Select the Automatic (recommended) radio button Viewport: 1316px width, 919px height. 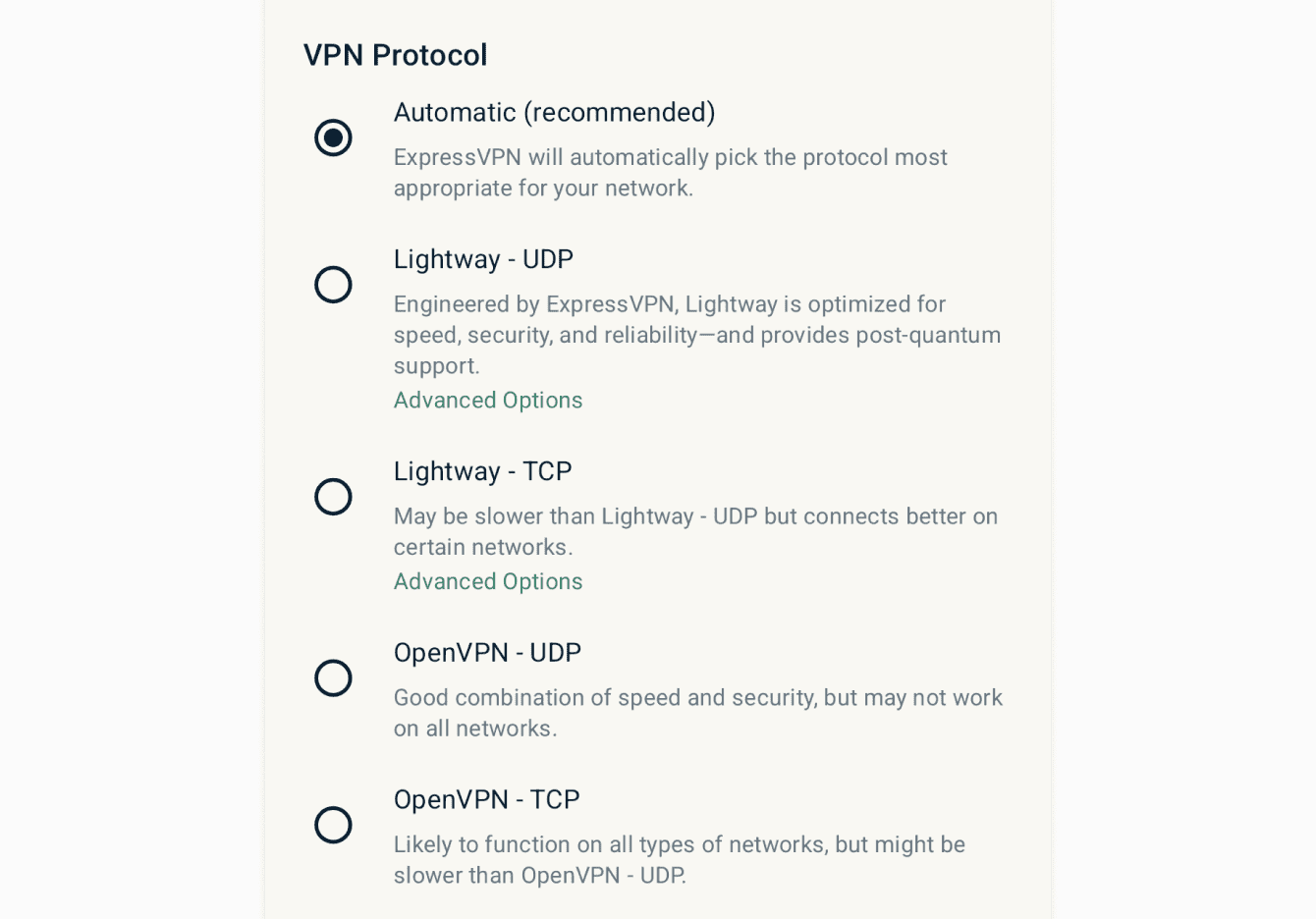pyautogui.click(x=333, y=137)
